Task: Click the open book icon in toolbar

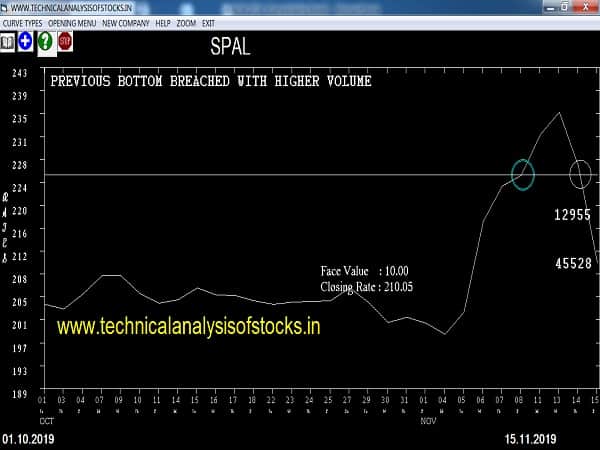Action: 8,42
